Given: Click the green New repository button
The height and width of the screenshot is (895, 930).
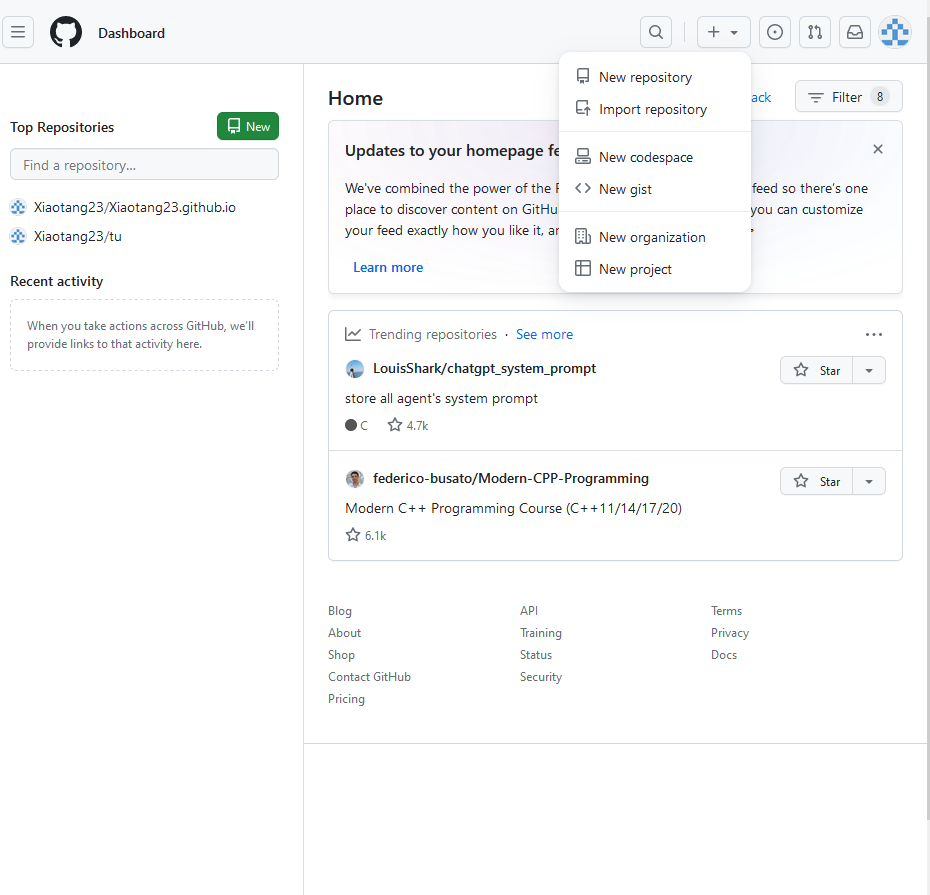Looking at the screenshot, I should pos(248,126).
